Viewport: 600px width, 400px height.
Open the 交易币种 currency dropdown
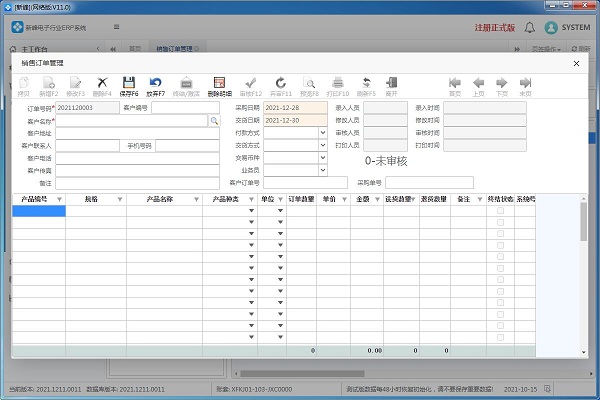coord(323,157)
